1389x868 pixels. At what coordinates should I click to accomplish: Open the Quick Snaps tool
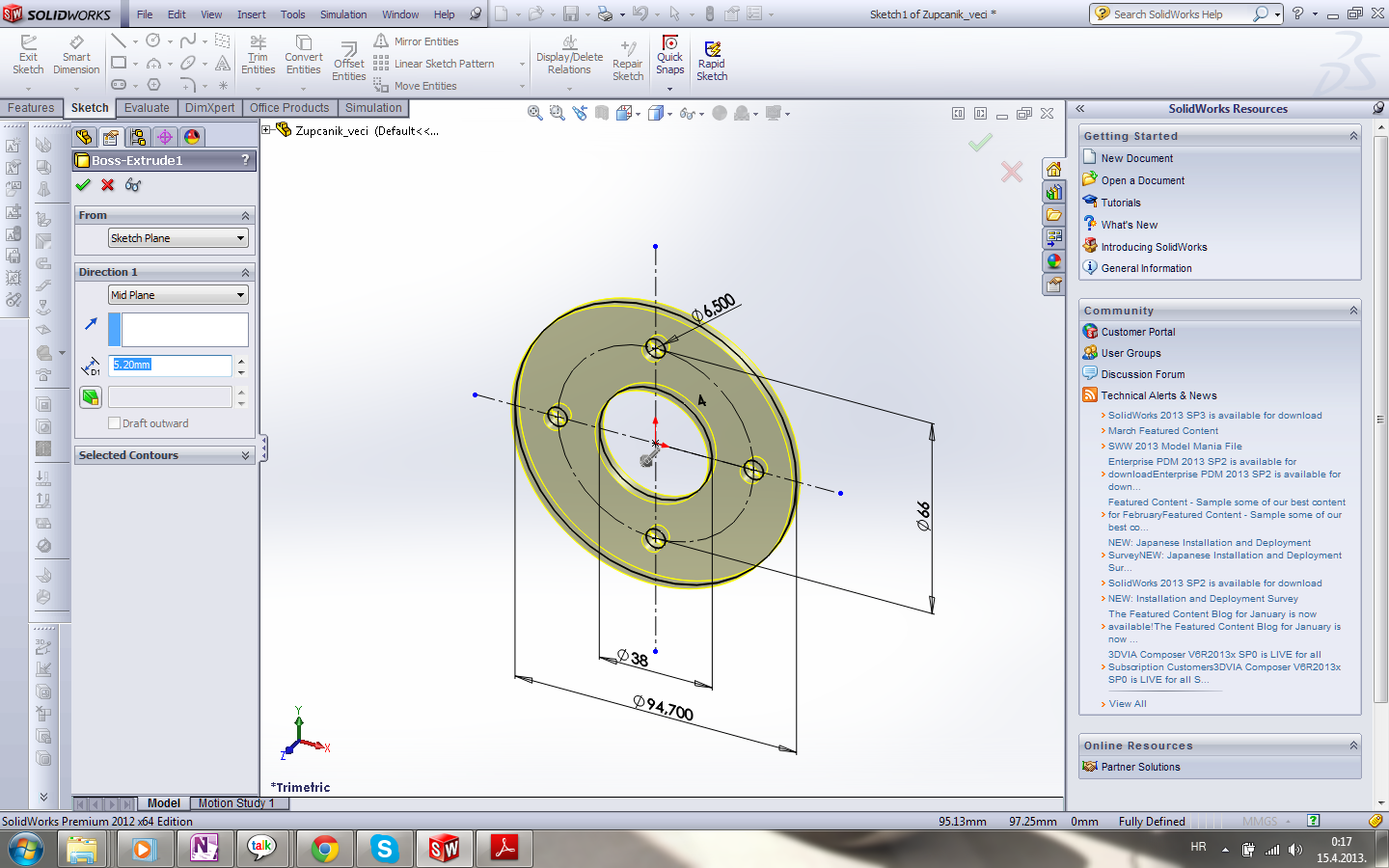point(669,55)
